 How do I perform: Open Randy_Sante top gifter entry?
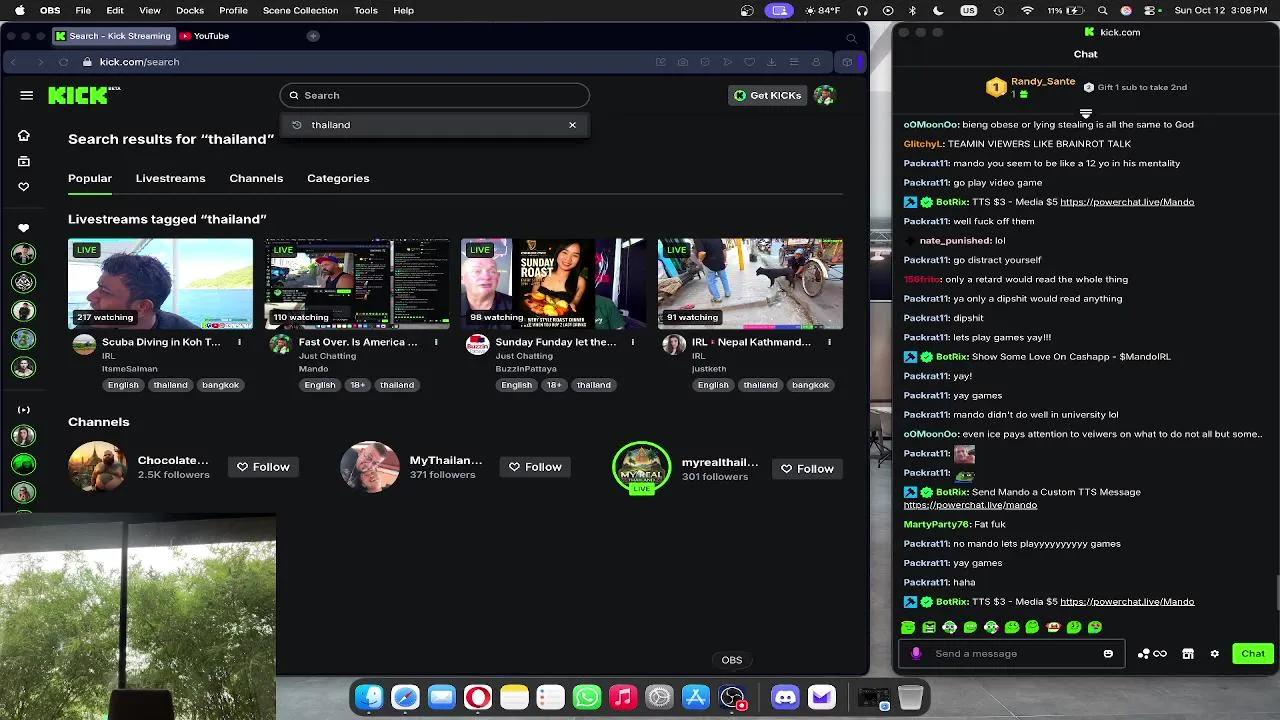point(1030,87)
